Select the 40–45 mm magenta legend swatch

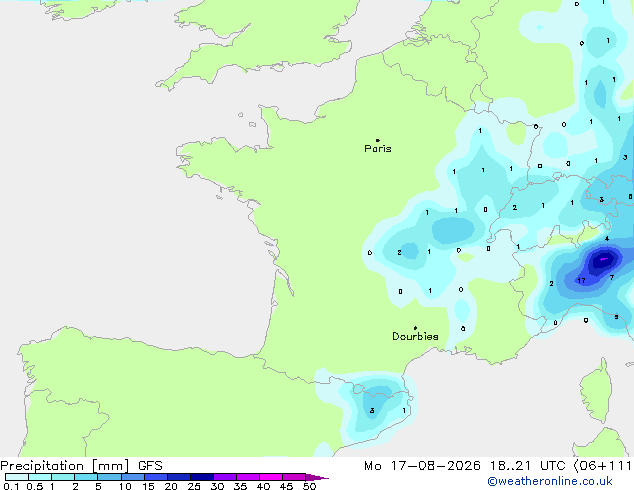pyautogui.click(x=271, y=477)
